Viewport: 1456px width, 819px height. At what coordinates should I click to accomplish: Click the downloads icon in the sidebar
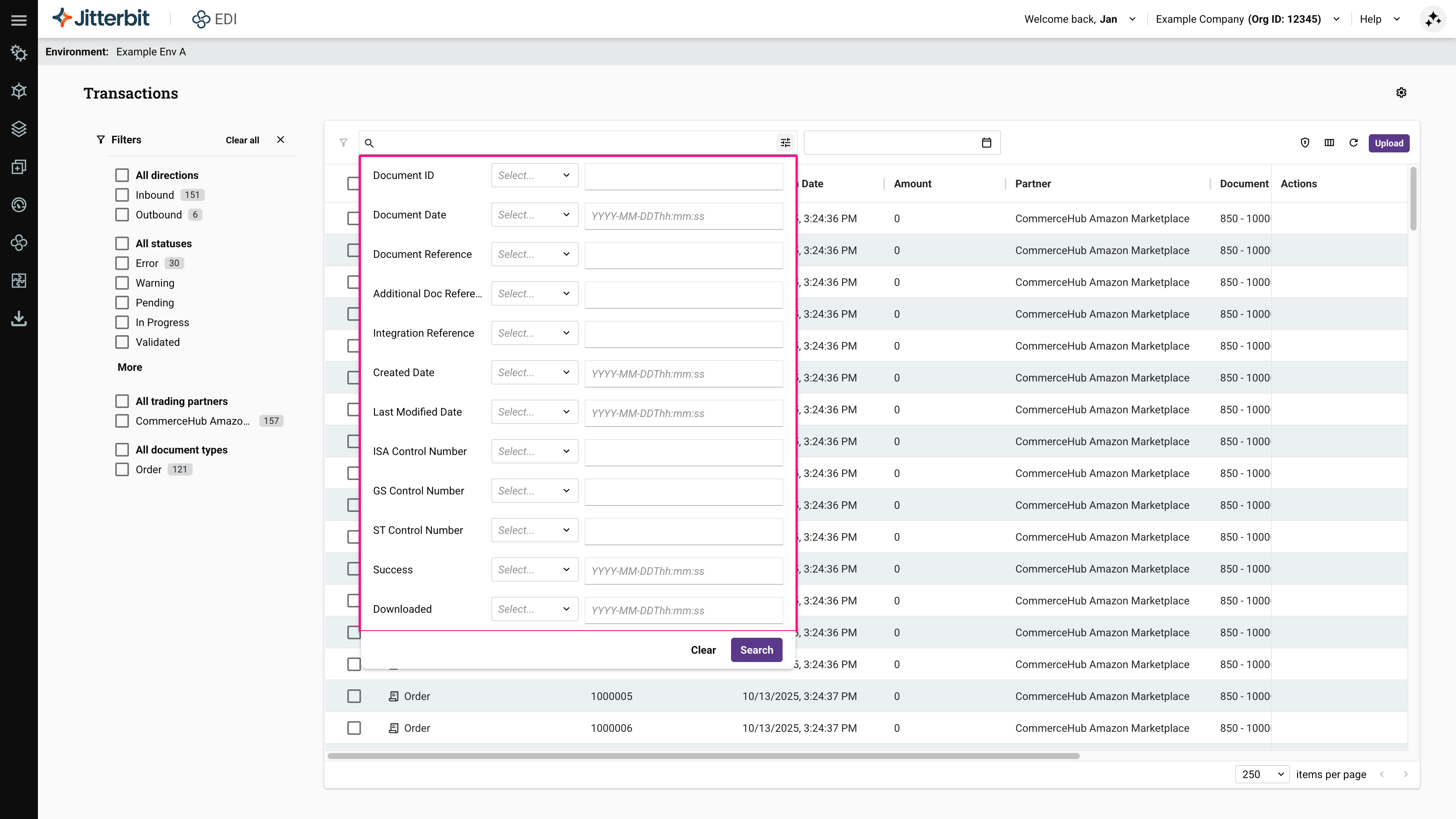pyautogui.click(x=19, y=318)
